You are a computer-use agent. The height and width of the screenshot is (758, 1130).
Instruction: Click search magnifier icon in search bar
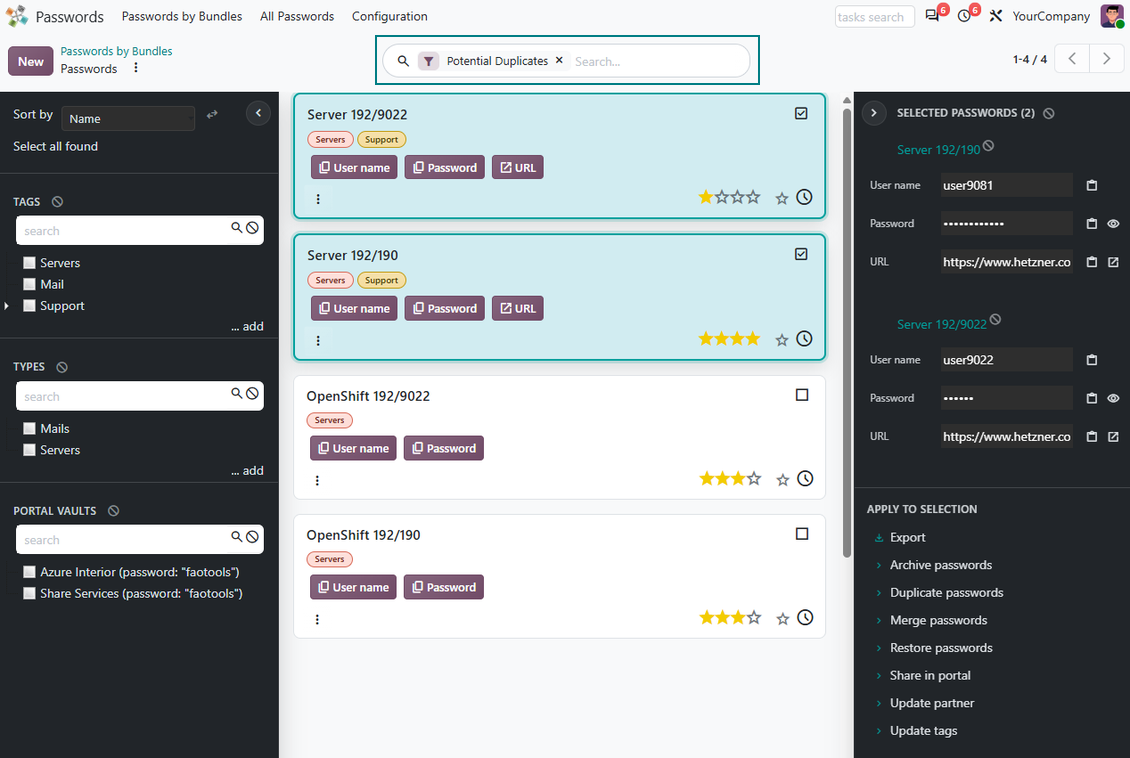pyautogui.click(x=404, y=61)
